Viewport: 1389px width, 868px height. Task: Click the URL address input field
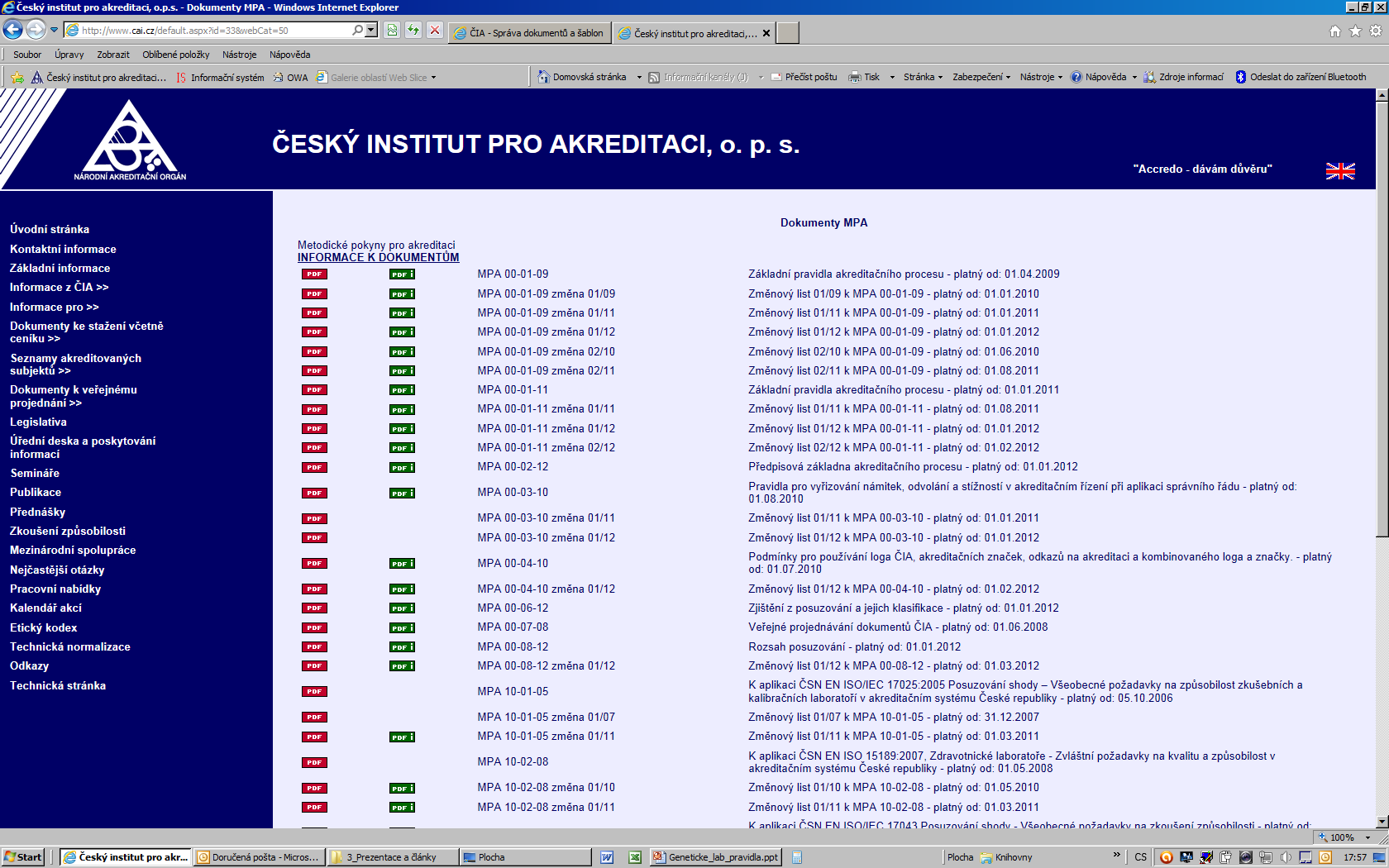click(x=215, y=30)
